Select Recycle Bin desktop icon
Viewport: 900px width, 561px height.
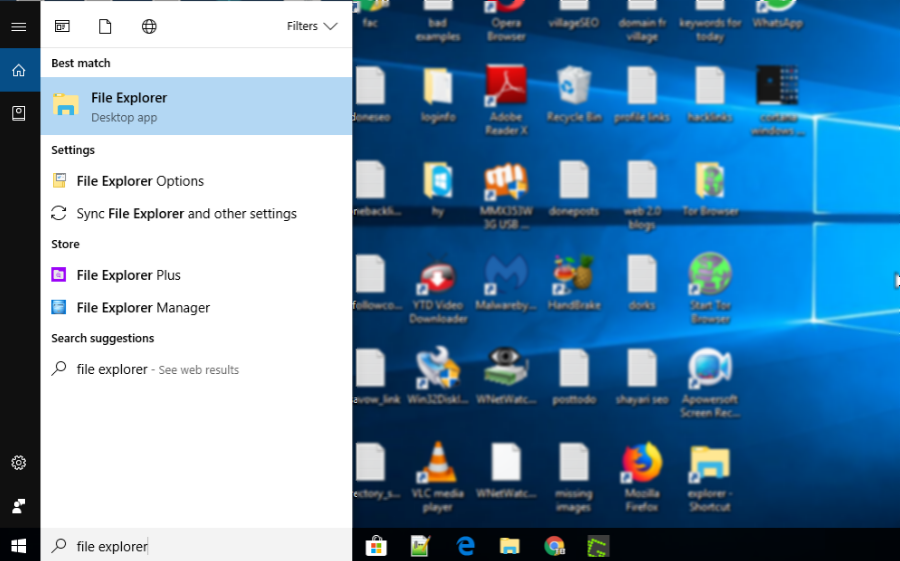574,93
